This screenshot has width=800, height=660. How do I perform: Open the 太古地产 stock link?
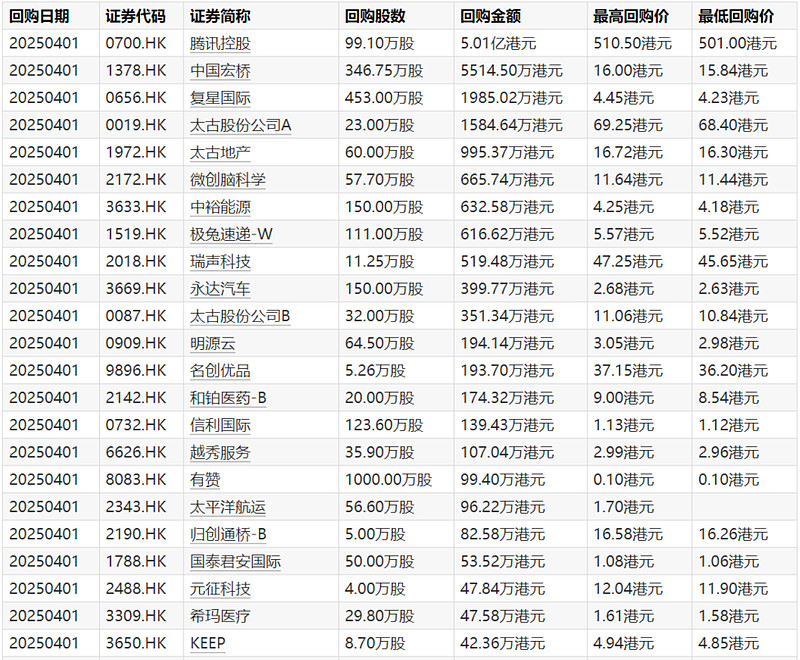[220, 153]
